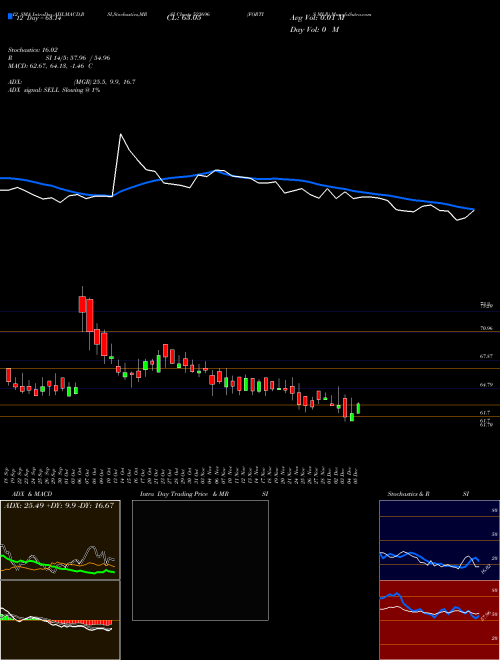The width and height of the screenshot is (500, 660).
Task: Open the MACD histogram mini chart
Action: click(60, 620)
